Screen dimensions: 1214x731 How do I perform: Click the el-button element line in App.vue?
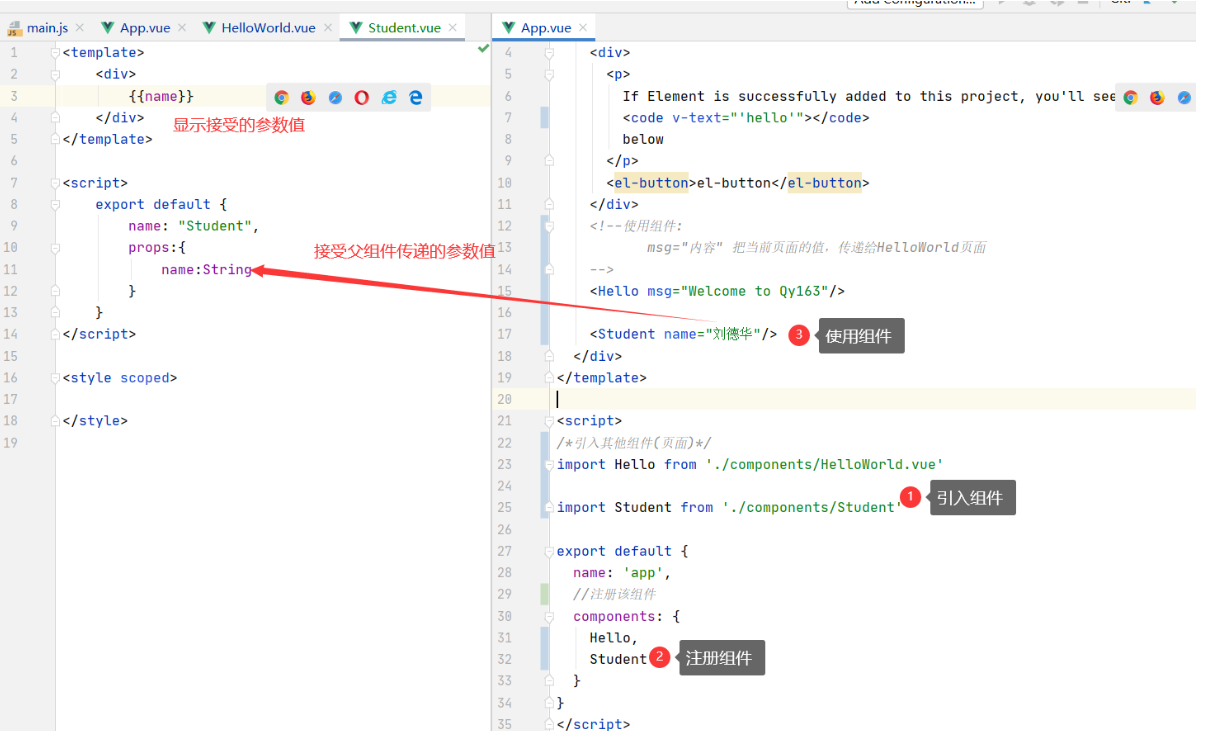(738, 183)
